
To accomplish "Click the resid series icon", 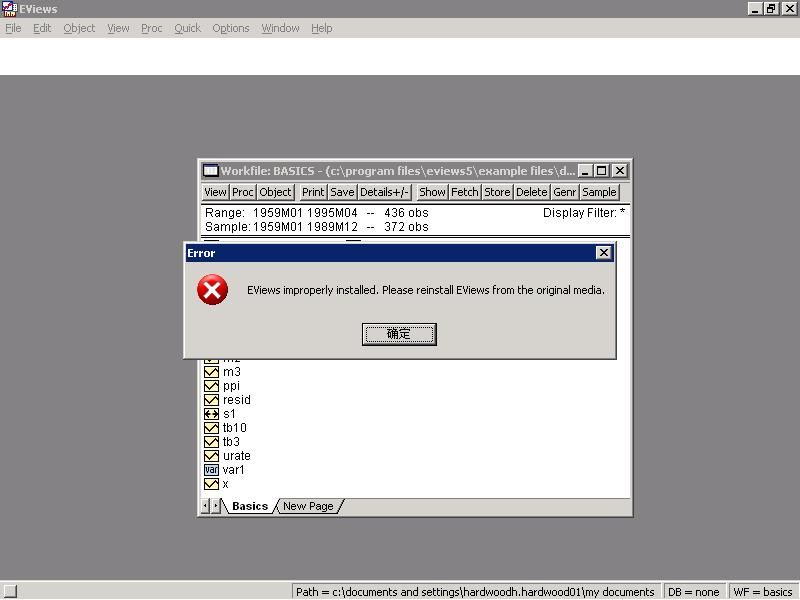I will coord(211,400).
